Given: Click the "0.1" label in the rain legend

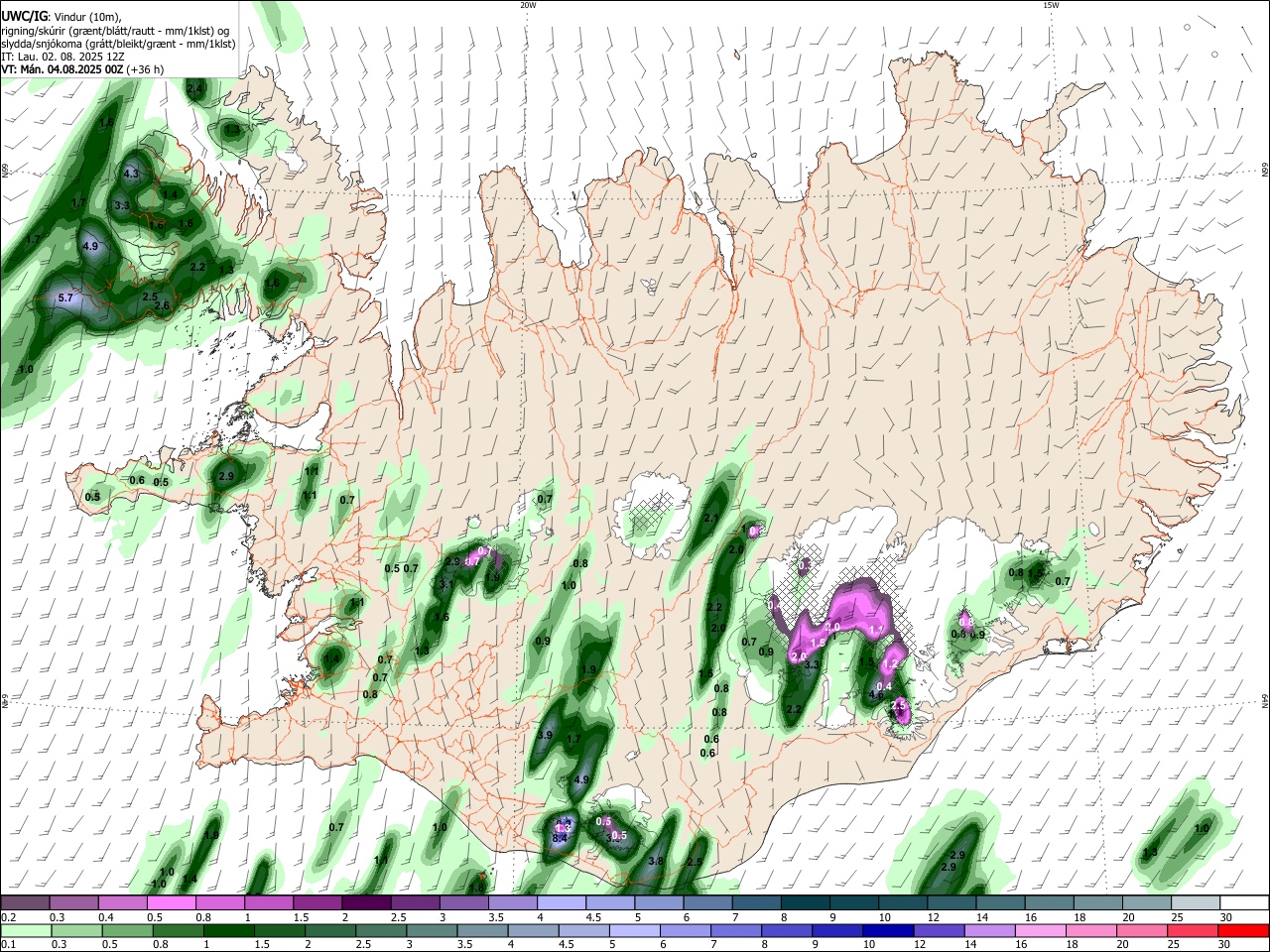Looking at the screenshot, I should (9, 944).
